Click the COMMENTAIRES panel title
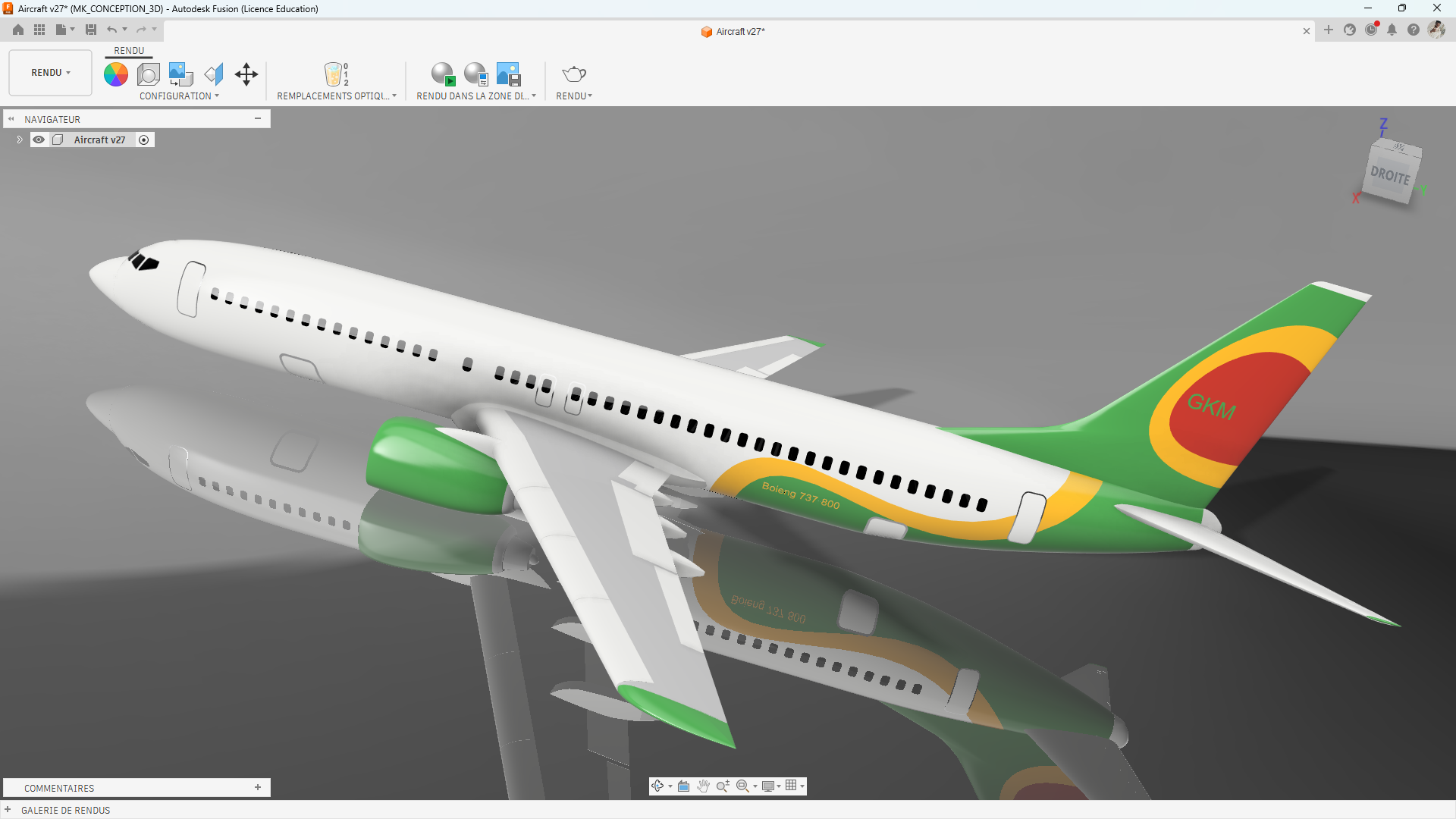Image resolution: width=1456 pixels, height=819 pixels. point(59,789)
